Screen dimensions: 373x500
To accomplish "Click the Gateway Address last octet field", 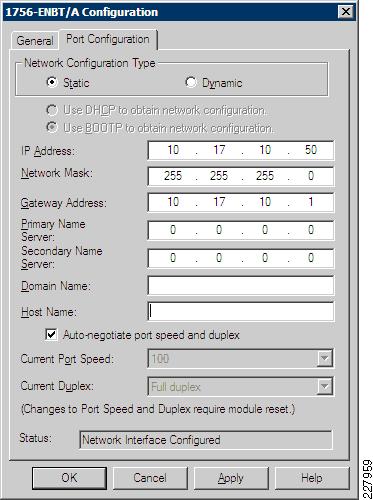I will 311,202.
